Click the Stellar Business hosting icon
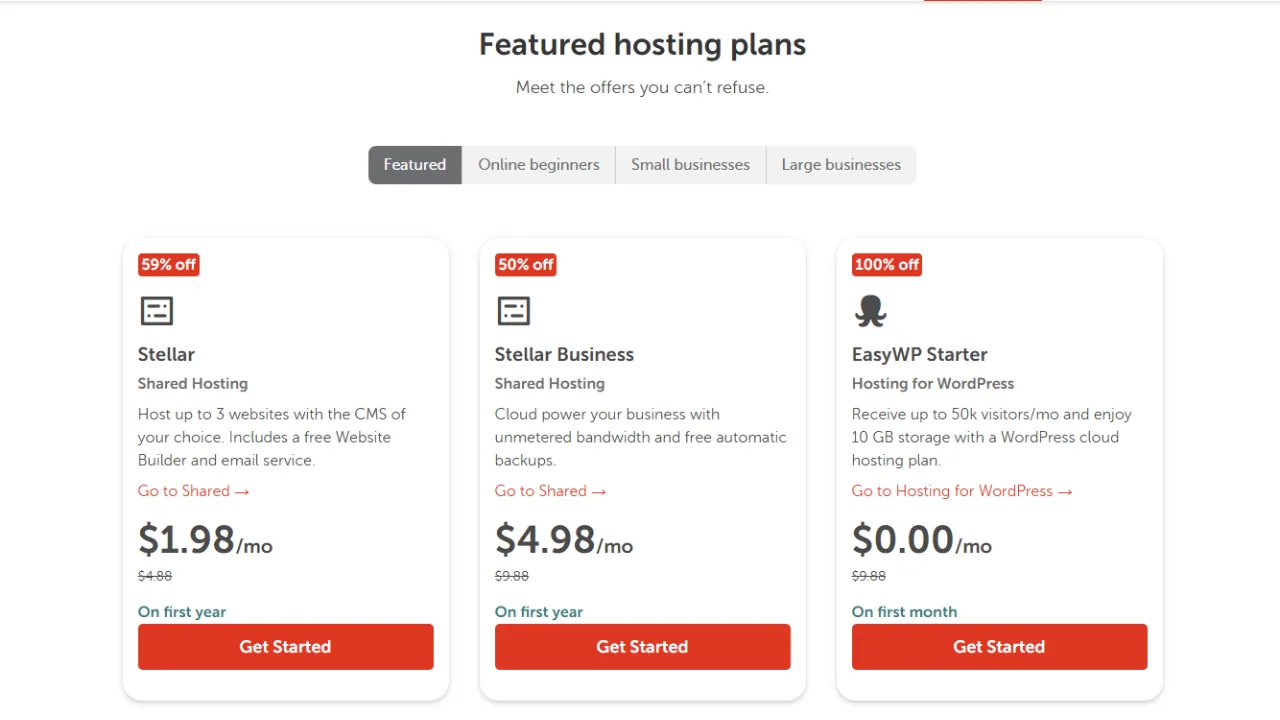The image size is (1280, 720). [513, 311]
